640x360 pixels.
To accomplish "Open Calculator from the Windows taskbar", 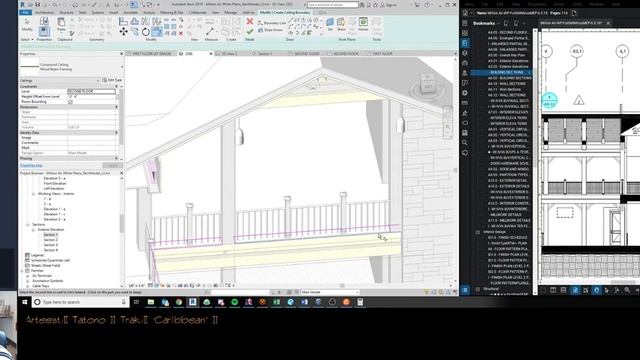I will click(x=360, y=302).
